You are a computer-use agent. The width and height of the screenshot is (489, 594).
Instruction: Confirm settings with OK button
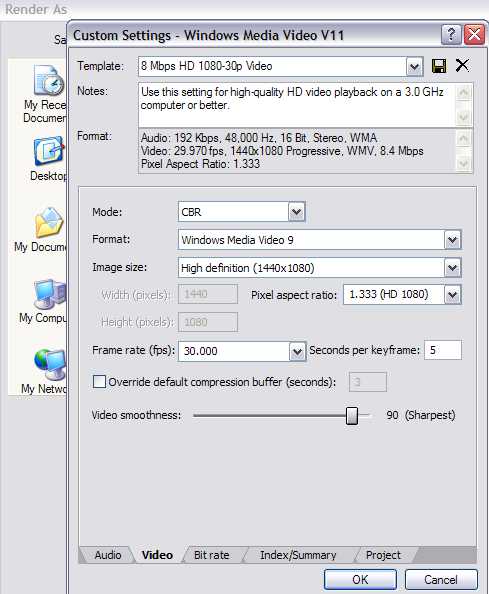pyautogui.click(x=360, y=580)
